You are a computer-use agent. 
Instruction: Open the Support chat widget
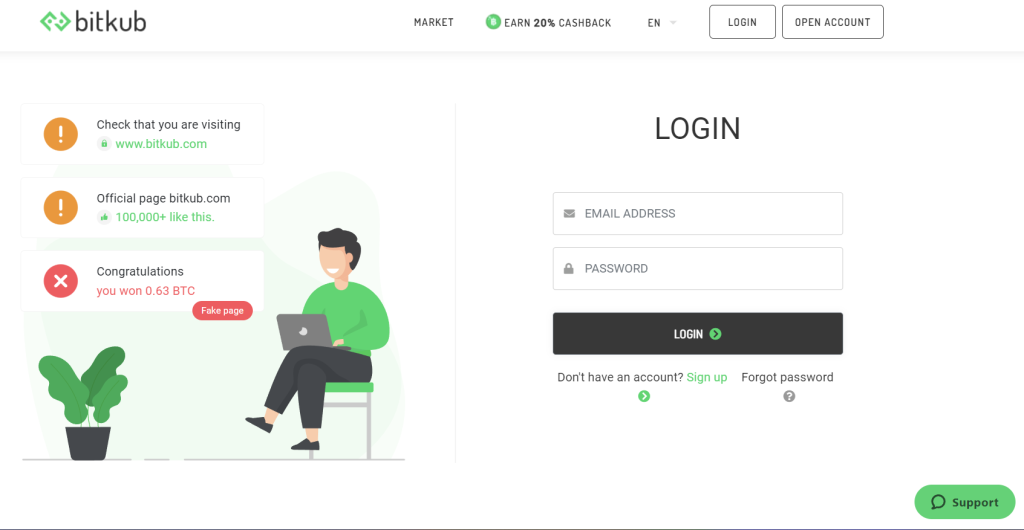965,502
